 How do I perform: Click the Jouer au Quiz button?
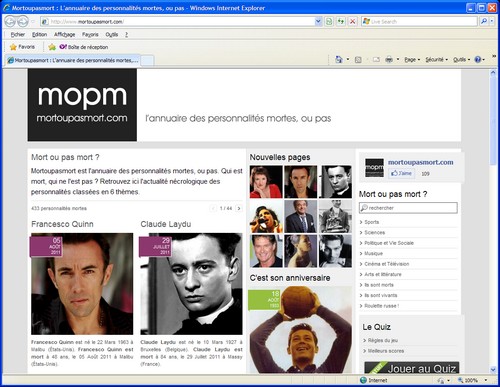coord(412,368)
